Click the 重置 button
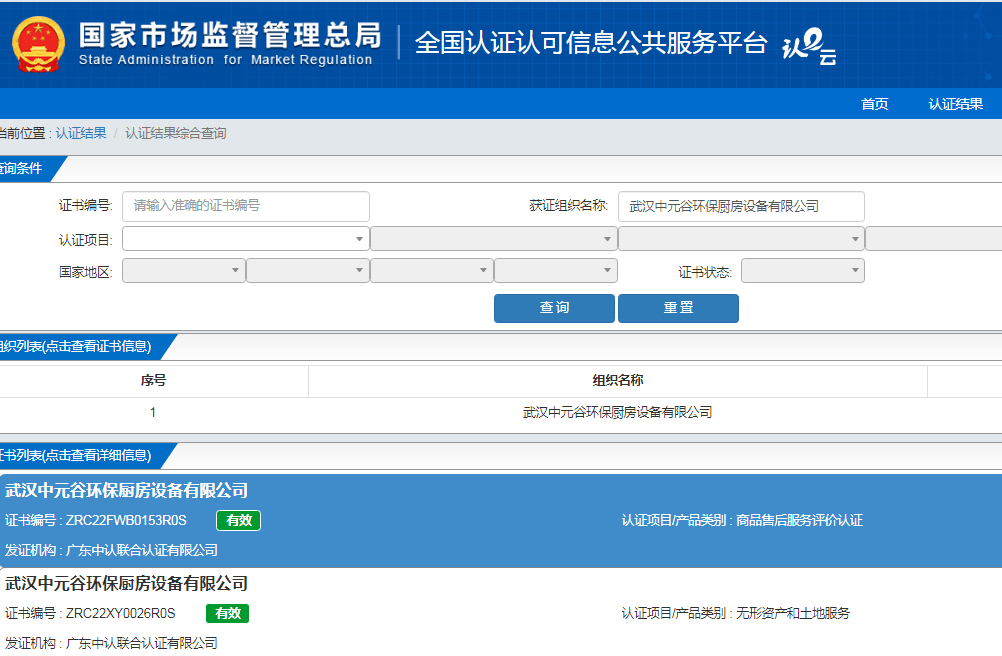 pos(678,309)
